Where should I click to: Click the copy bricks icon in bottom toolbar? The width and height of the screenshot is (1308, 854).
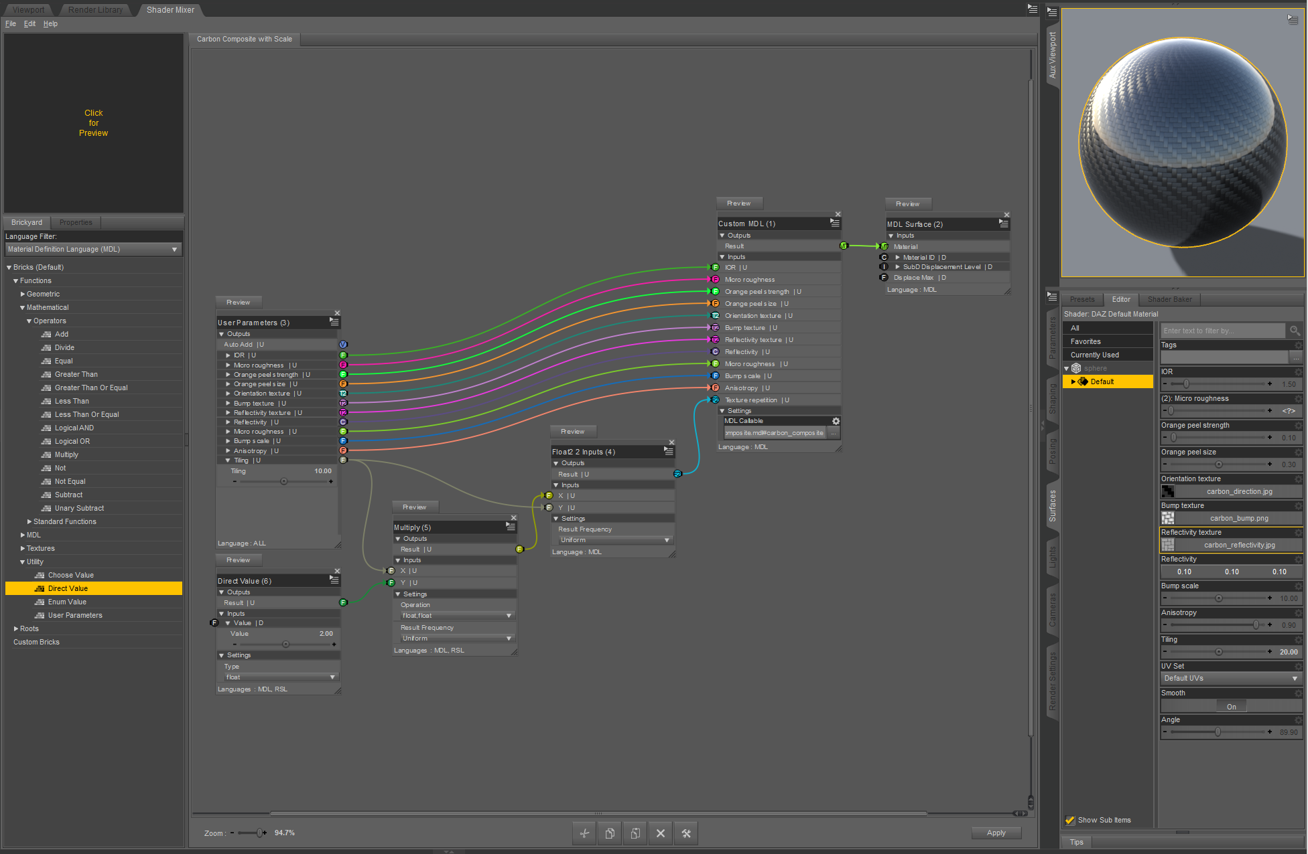pos(610,833)
